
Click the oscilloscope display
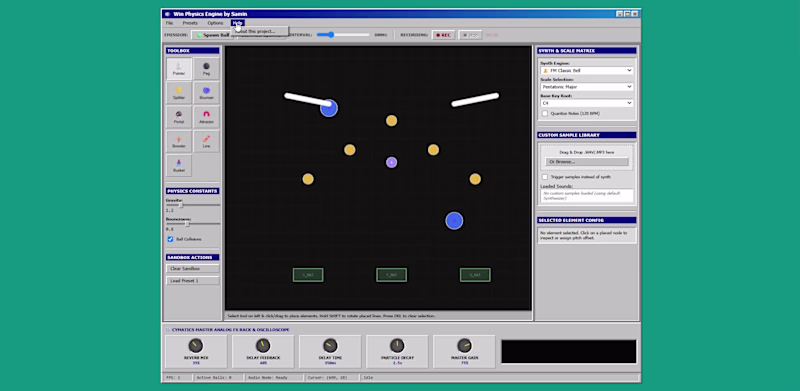[568, 352]
